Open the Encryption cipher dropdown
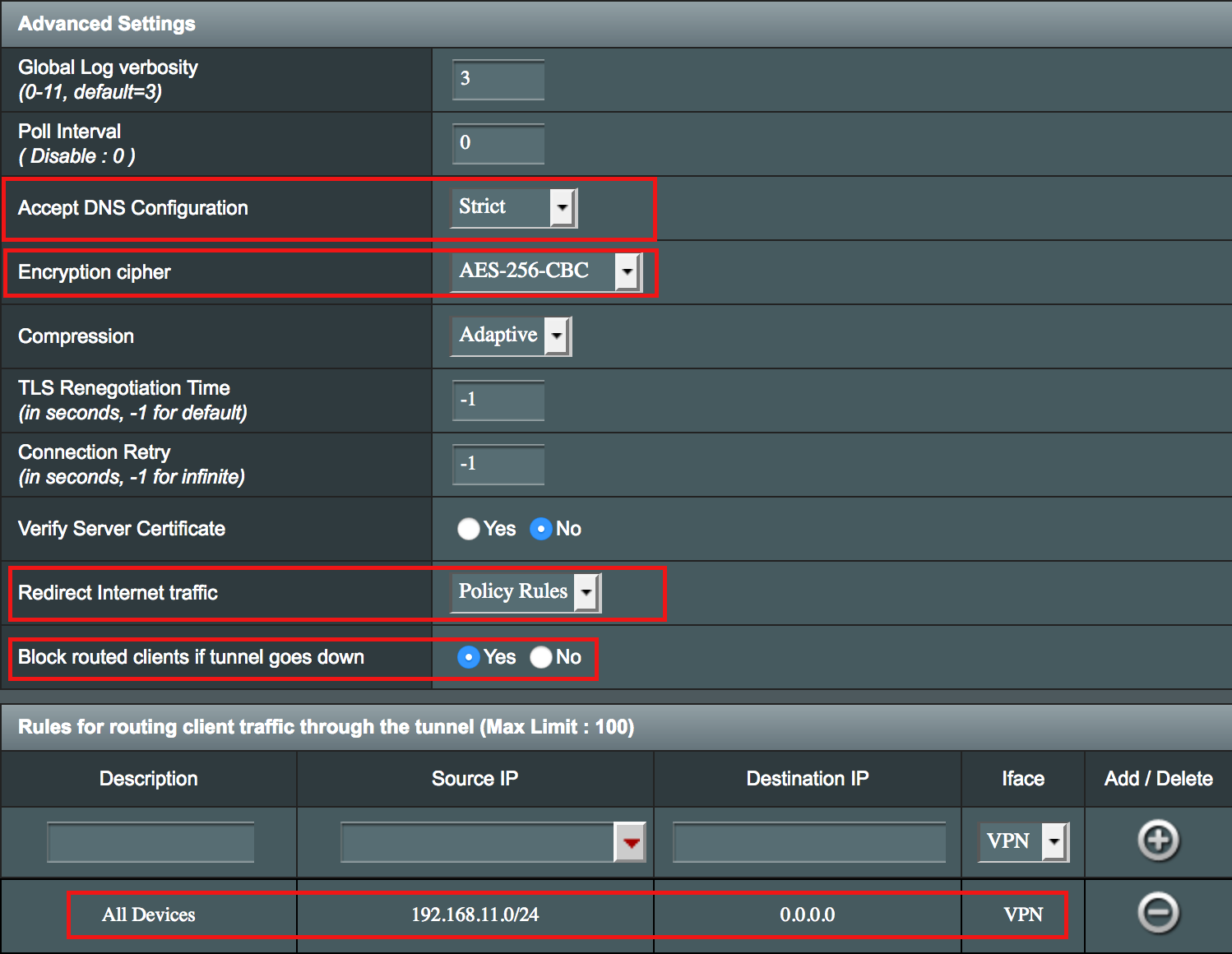 tap(546, 272)
